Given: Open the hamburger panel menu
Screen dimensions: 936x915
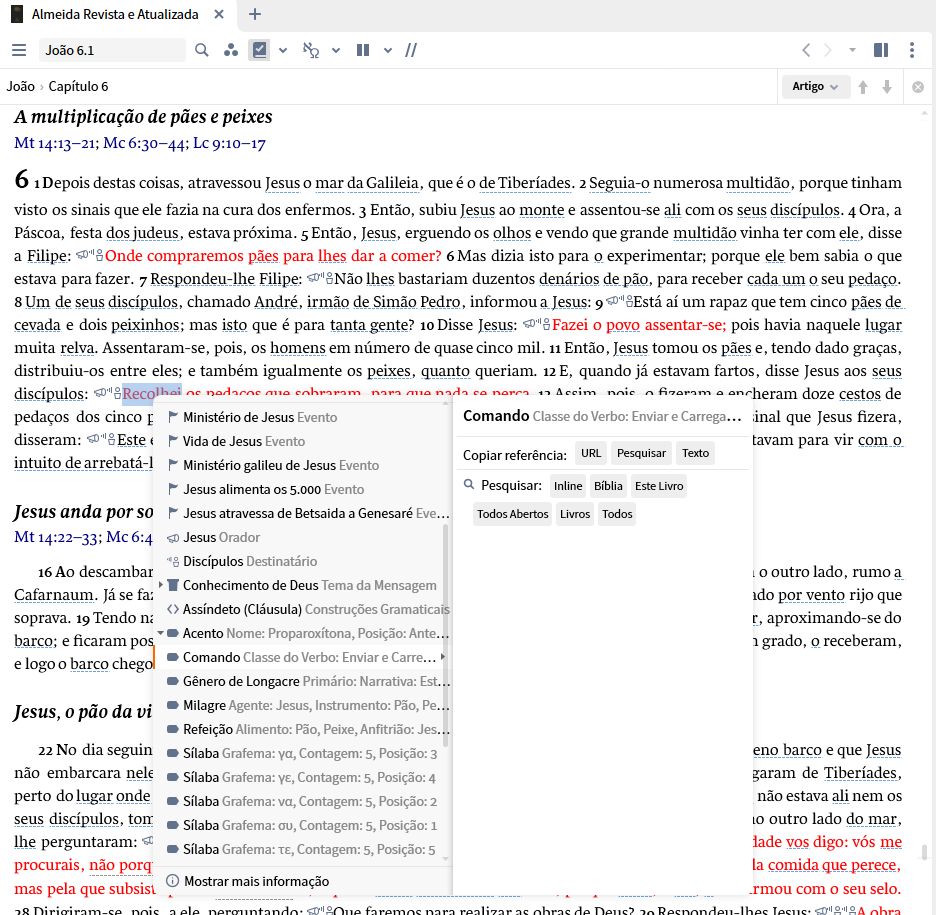Looking at the screenshot, I should click(x=19, y=50).
